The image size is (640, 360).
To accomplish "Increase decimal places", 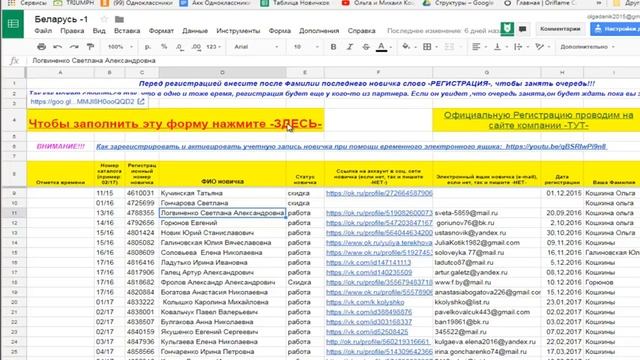I will 196,47.
